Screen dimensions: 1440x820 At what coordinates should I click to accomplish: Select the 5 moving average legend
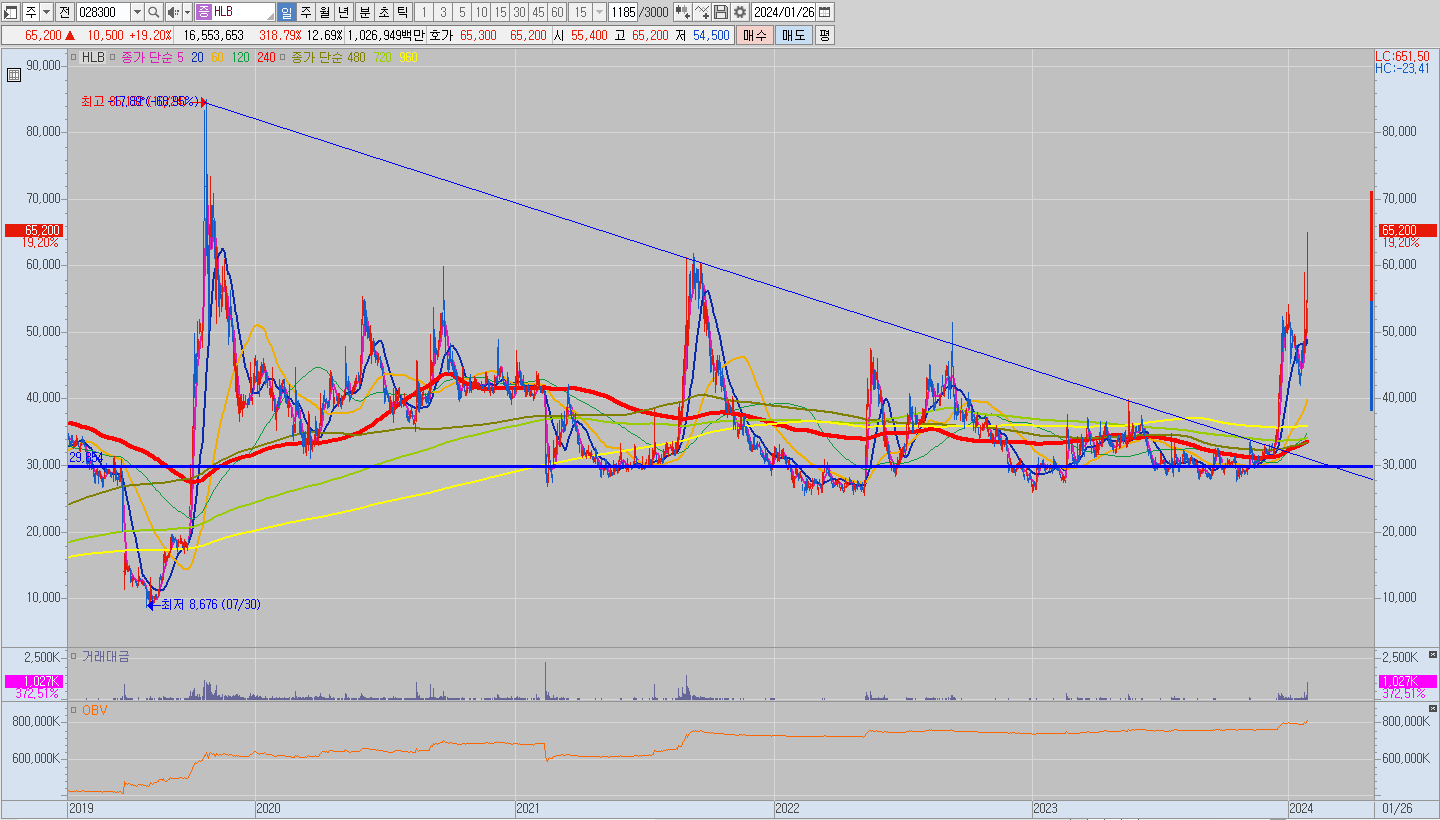tap(179, 57)
